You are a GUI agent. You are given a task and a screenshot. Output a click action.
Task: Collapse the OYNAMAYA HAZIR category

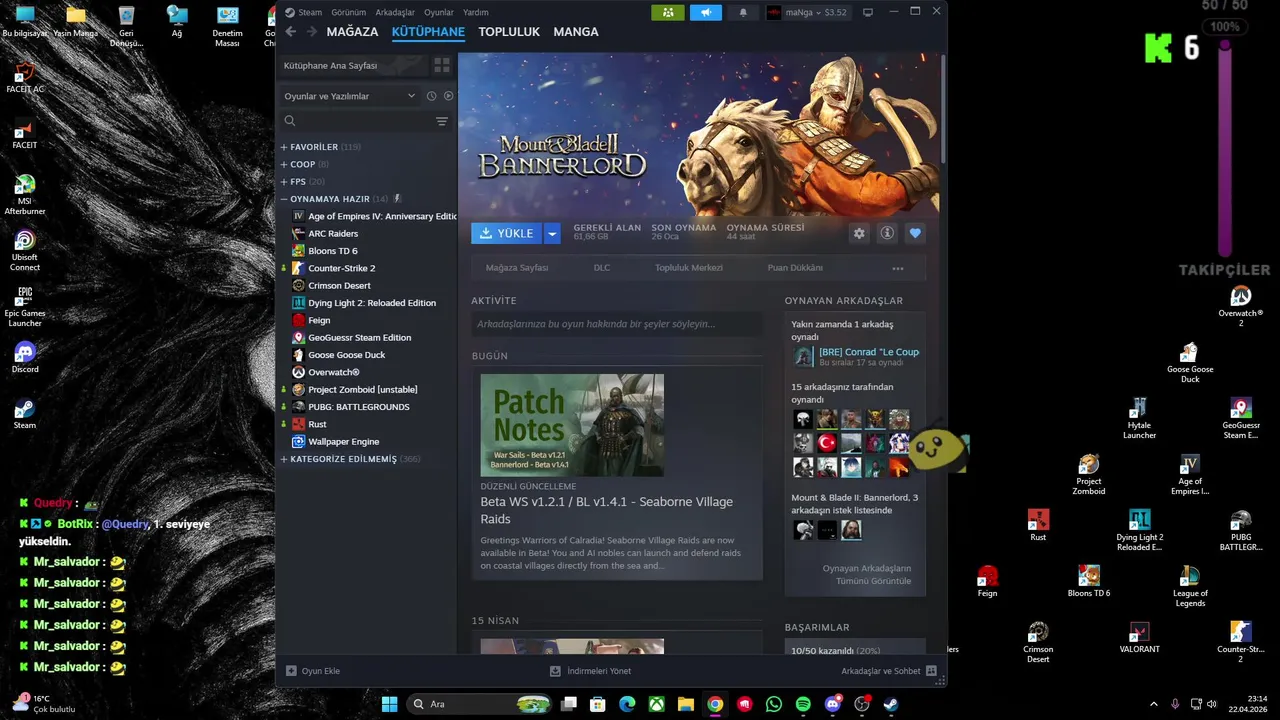pos(284,199)
